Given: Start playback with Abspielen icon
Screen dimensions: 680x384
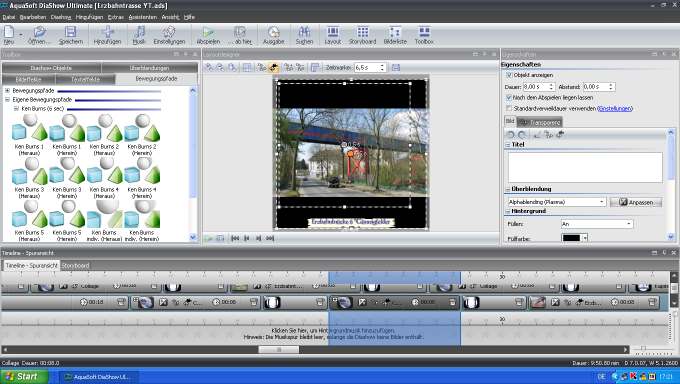Looking at the screenshot, I should point(208,34).
